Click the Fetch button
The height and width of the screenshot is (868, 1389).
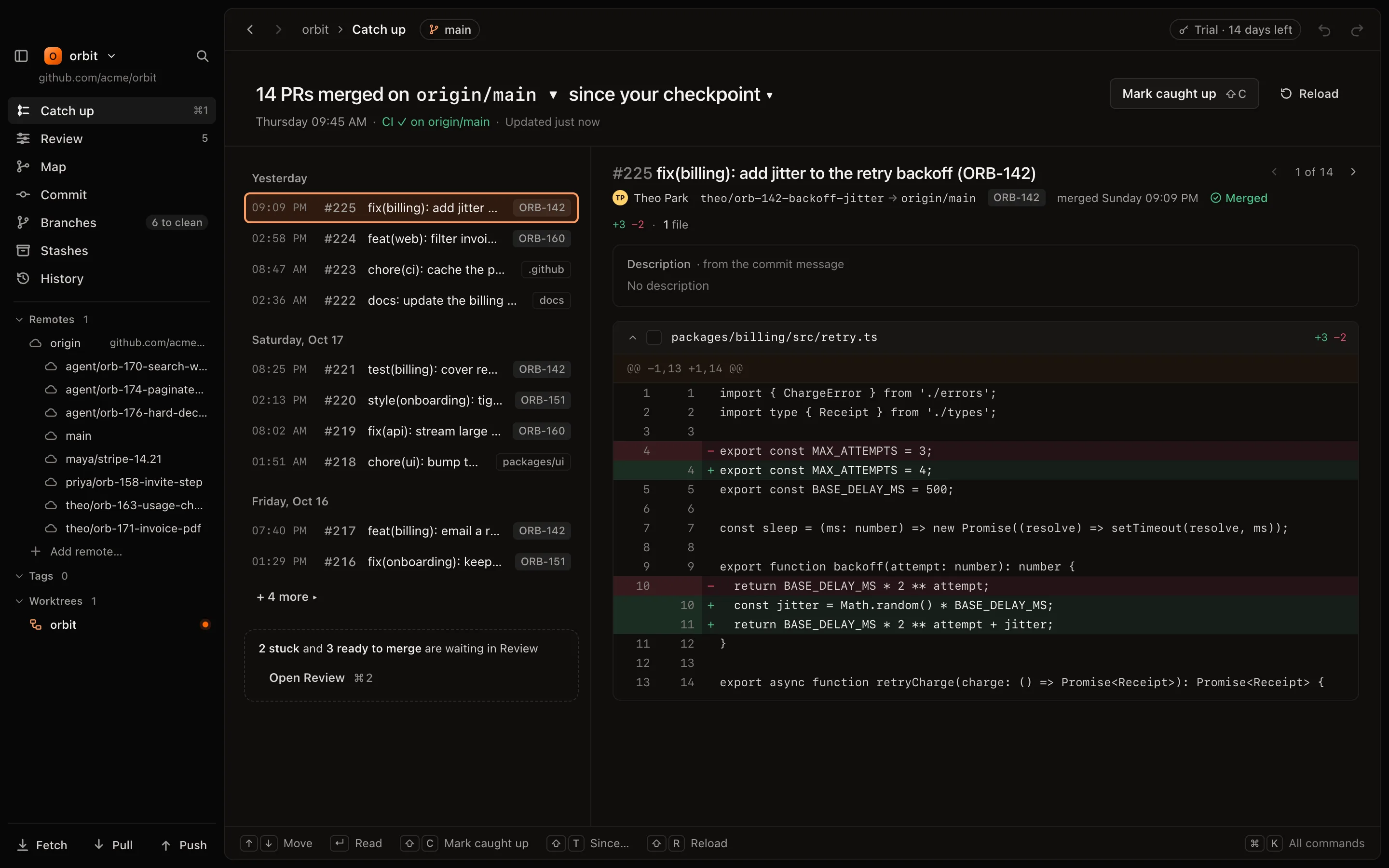[x=42, y=845]
